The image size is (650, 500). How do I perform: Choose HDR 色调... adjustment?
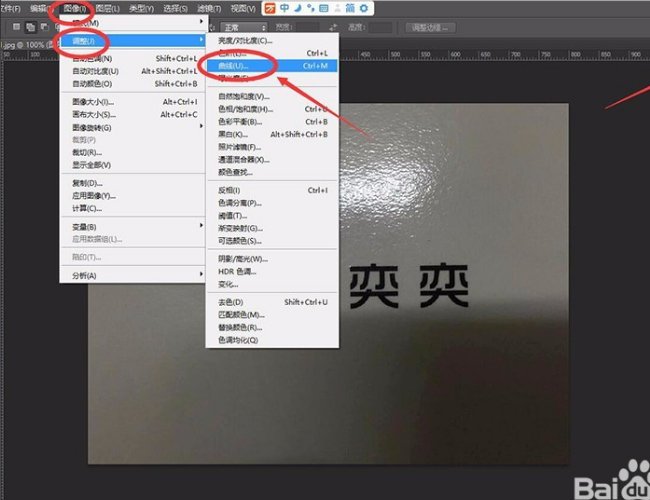pyautogui.click(x=272, y=272)
